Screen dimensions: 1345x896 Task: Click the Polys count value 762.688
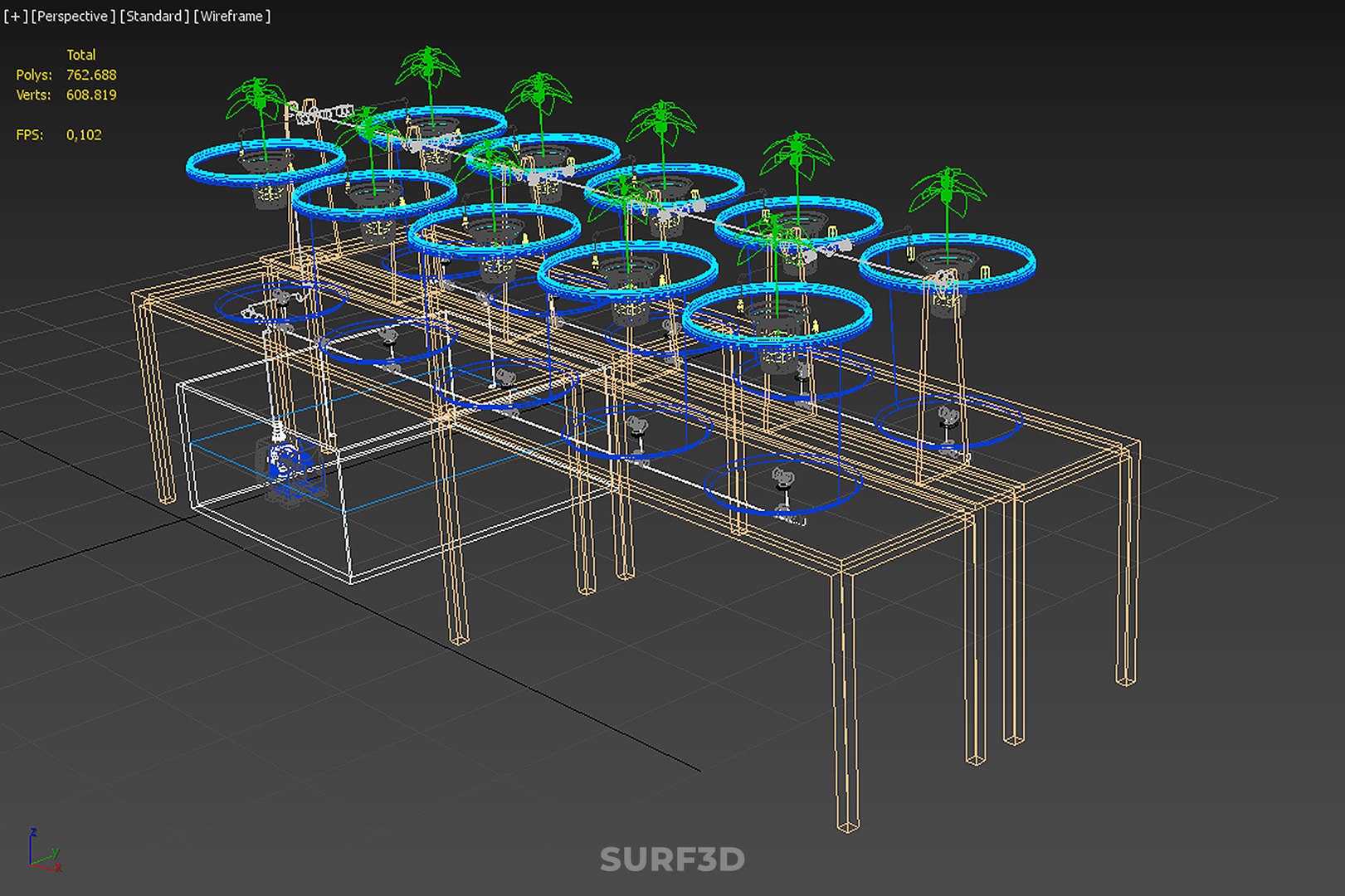coord(91,75)
